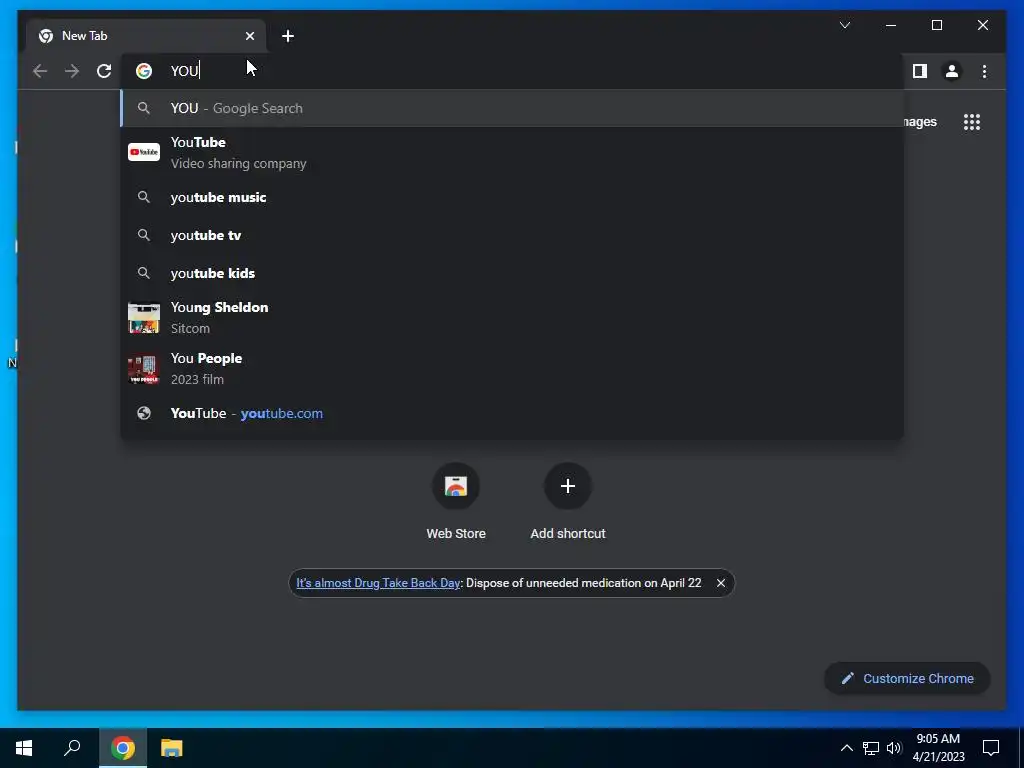Click the YouTube logo thumbnail
1024x768 pixels.
coord(144,152)
